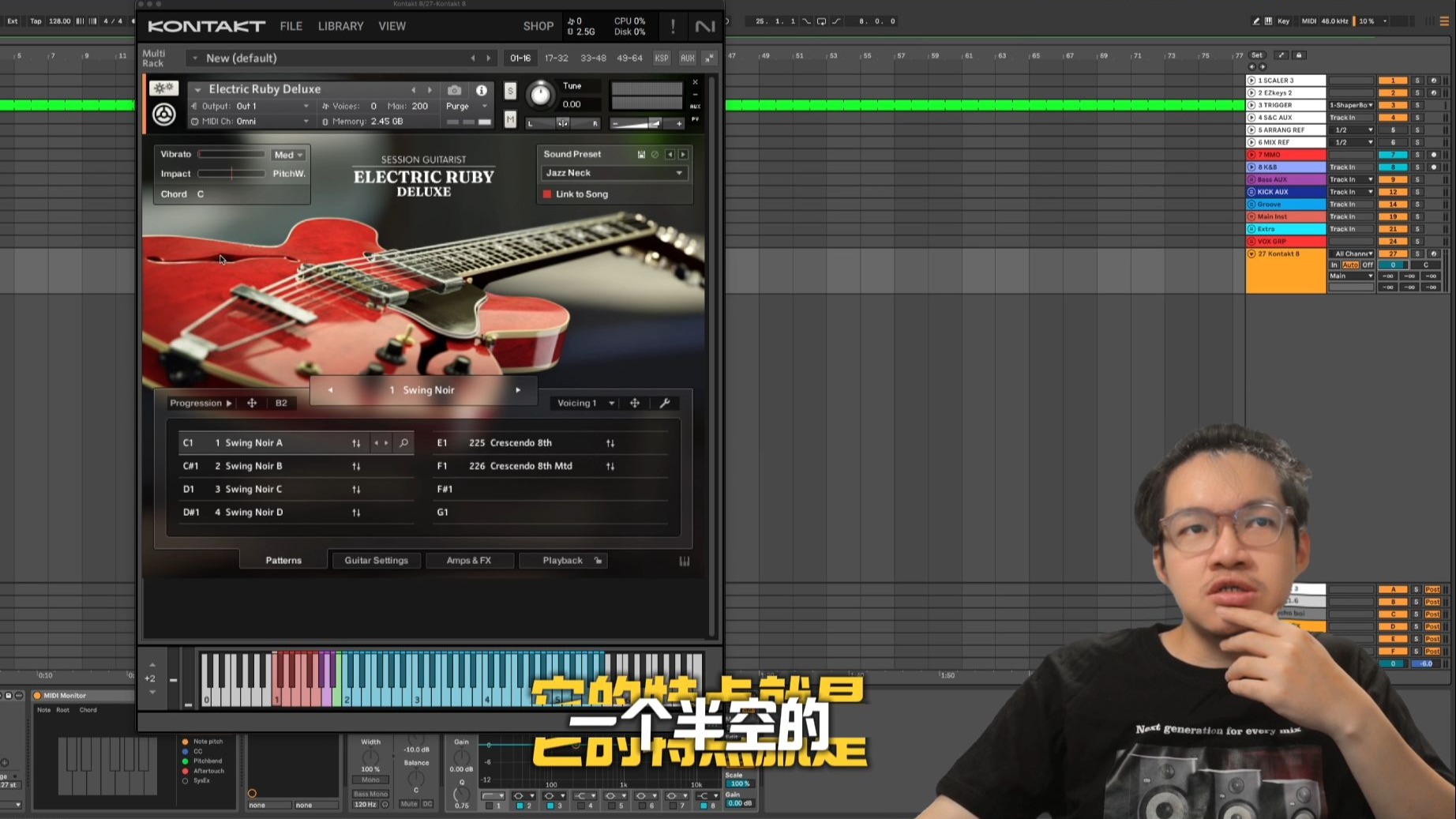Mute the Electric Ruby Deluxe instrument with the M button

tap(510, 119)
